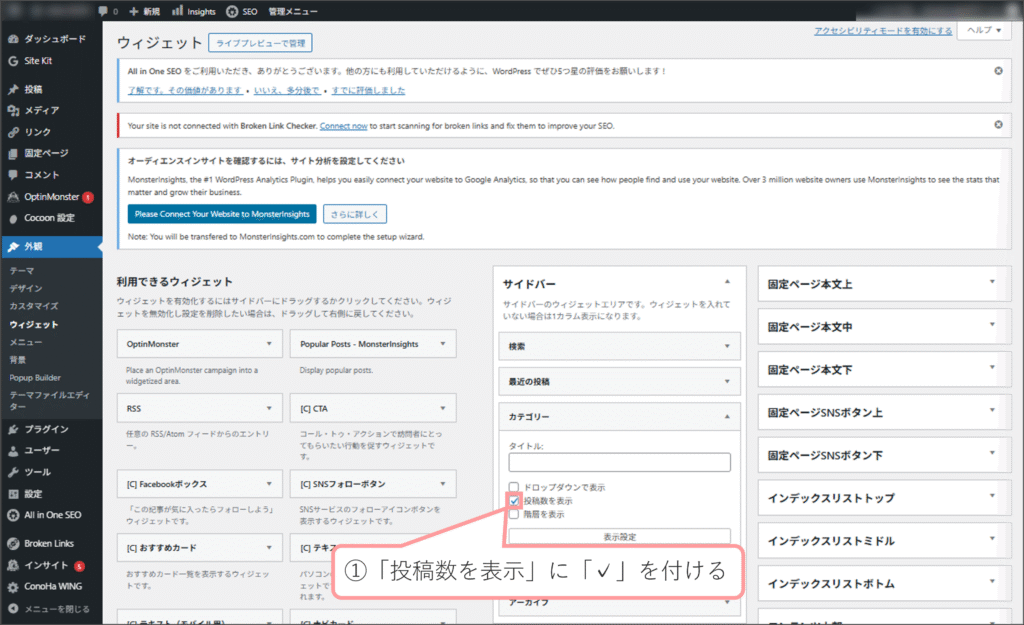Image resolution: width=1024 pixels, height=625 pixels.
Task: Open the ヘルプ dropdown tab
Action: point(983,31)
